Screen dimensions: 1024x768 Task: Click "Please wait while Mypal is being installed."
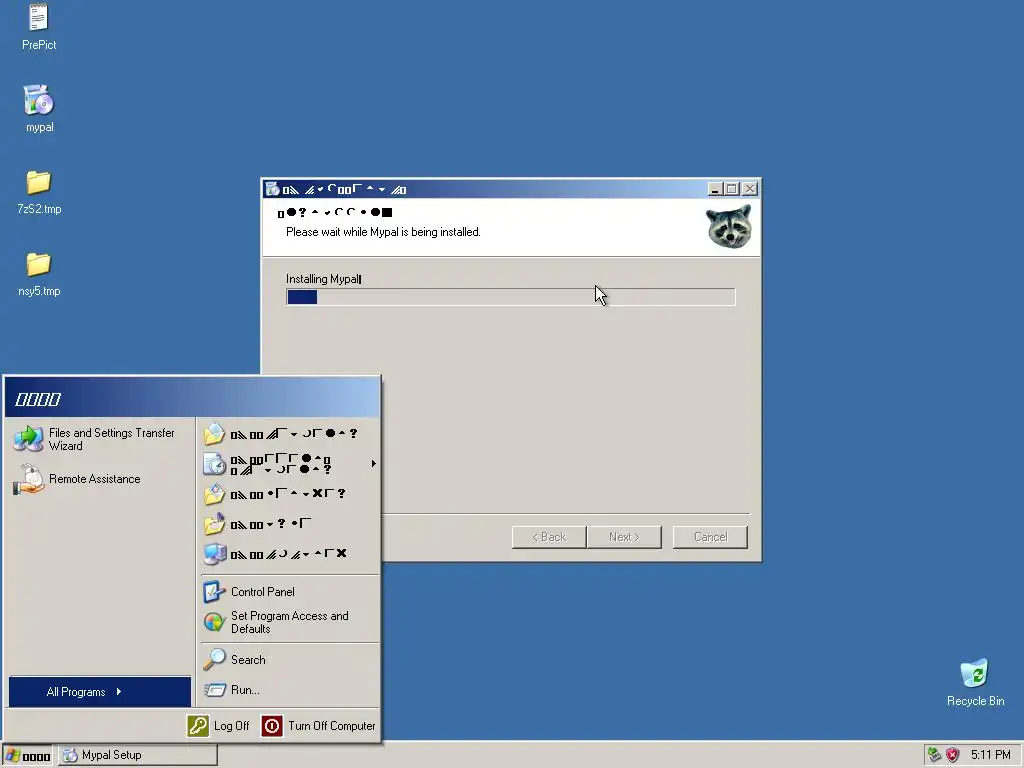383,232
